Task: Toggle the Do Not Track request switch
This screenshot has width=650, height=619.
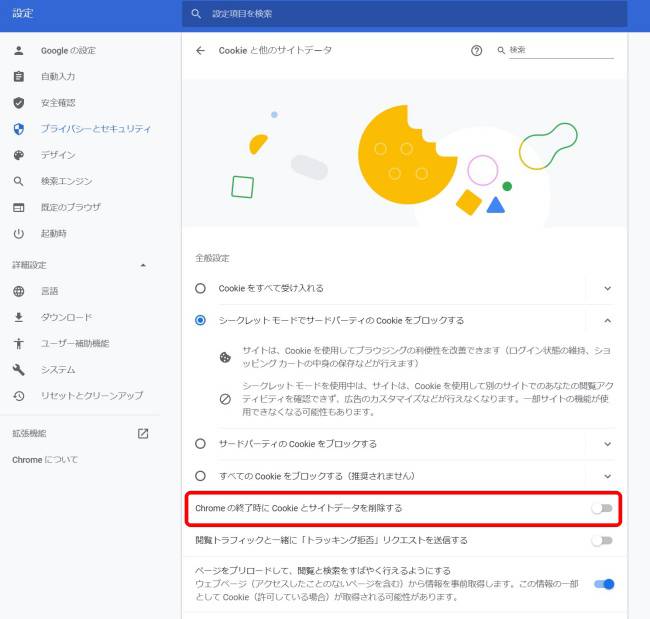Action: point(602,540)
